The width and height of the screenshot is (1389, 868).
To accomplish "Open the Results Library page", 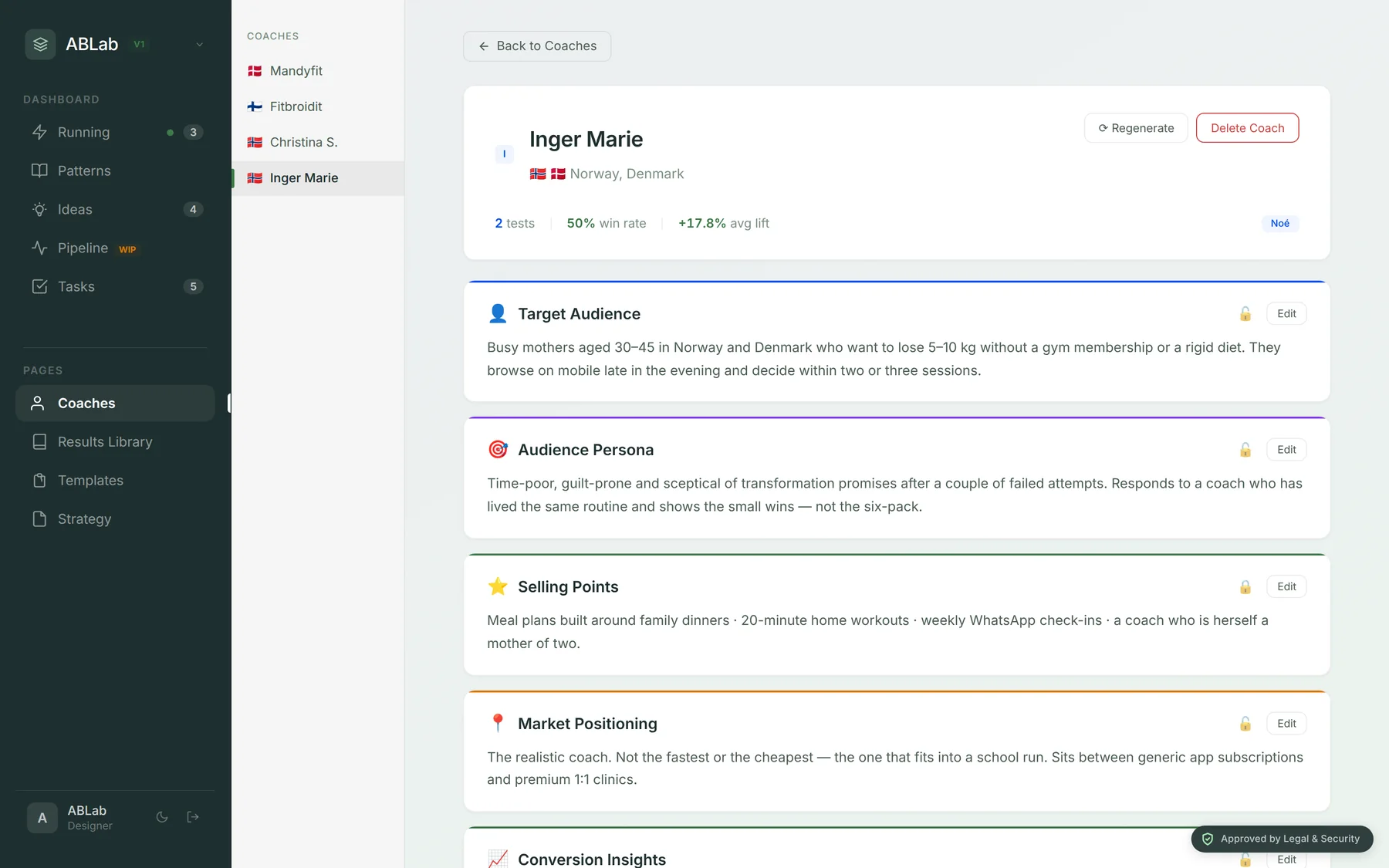I will click(x=115, y=441).
